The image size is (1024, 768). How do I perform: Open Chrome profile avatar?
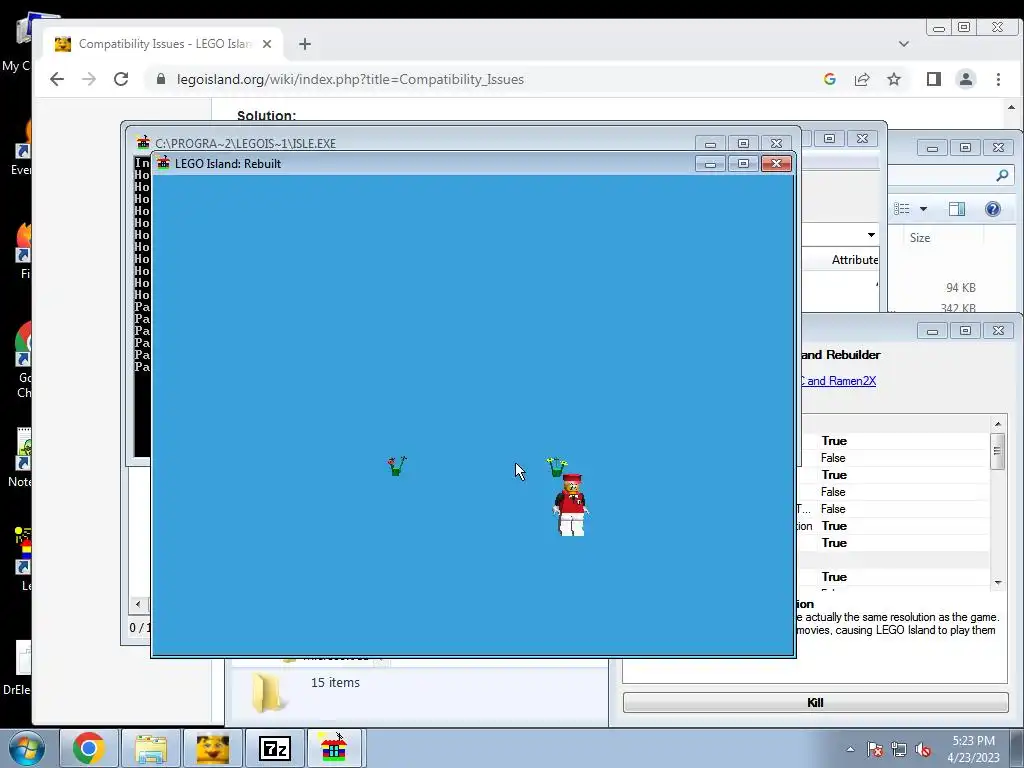click(965, 79)
